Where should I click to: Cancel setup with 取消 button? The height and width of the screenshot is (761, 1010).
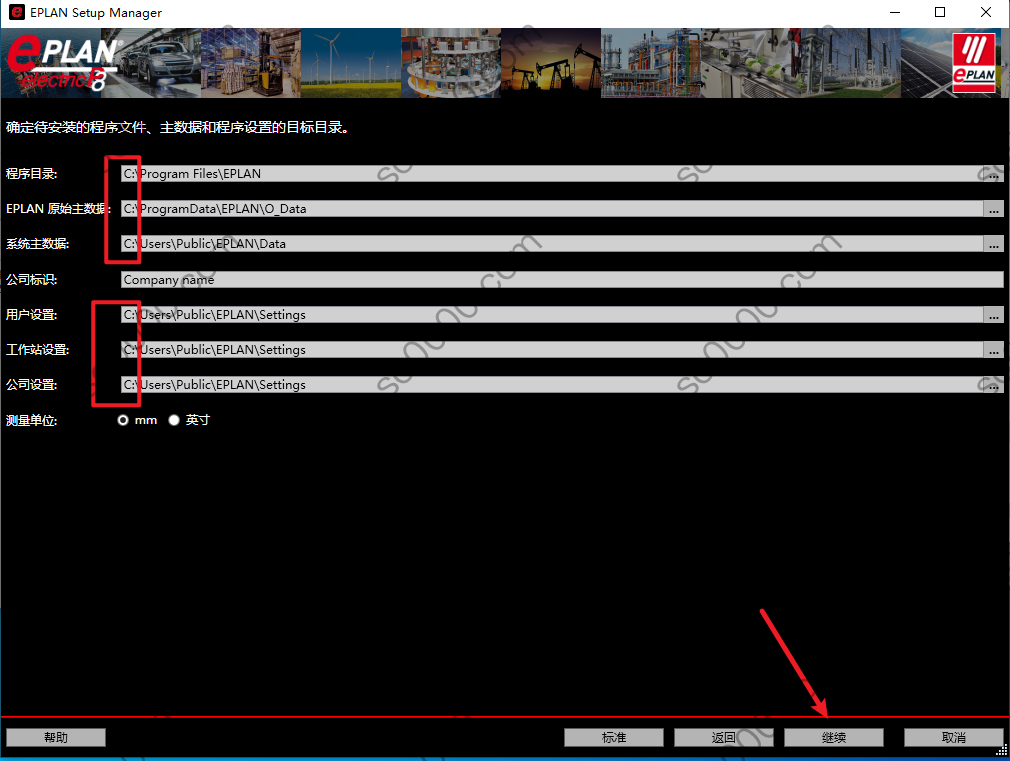pyautogui.click(x=953, y=737)
